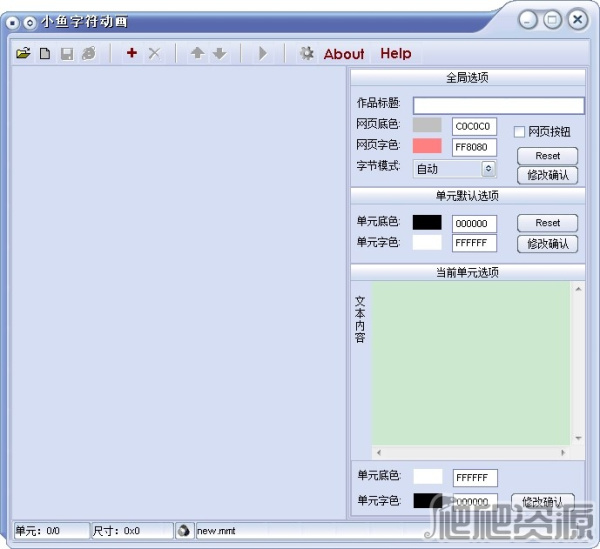The width and height of the screenshot is (600, 549).
Task: Click the status bar ball icon
Action: click(x=184, y=531)
